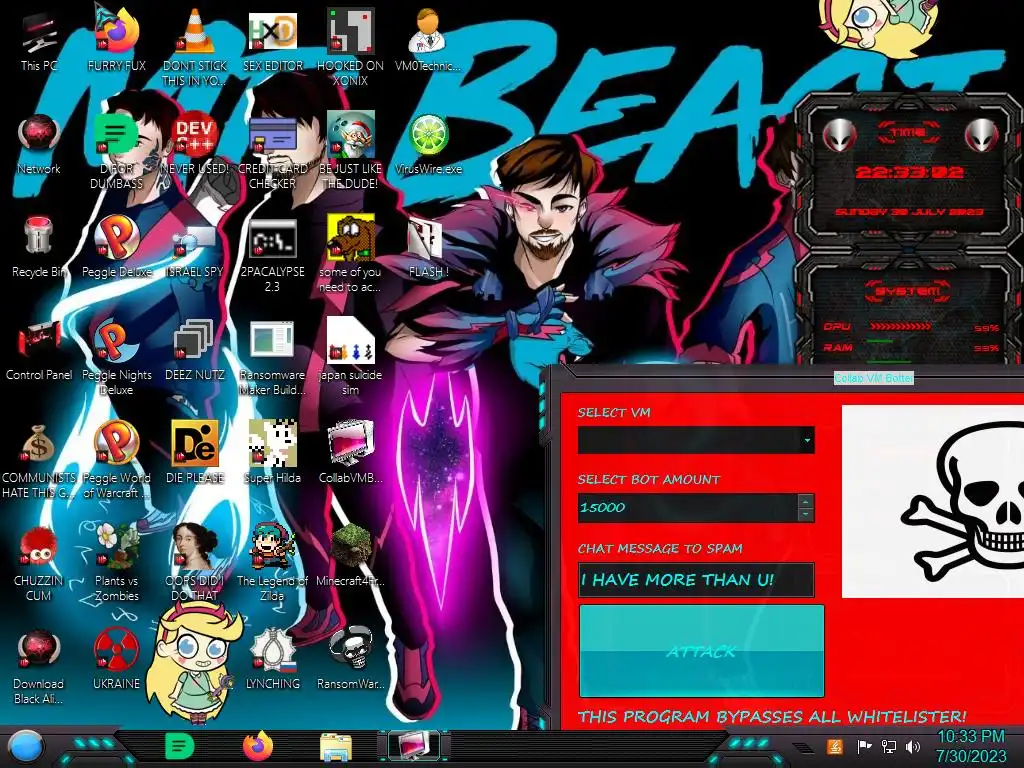This screenshot has height=768, width=1024.
Task: Click the gadget TIME clock display
Action: [x=908, y=172]
